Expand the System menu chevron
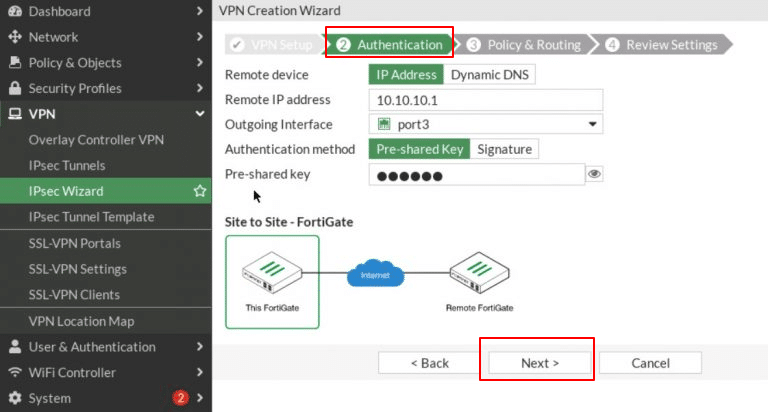This screenshot has height=412, width=768. click(199, 397)
